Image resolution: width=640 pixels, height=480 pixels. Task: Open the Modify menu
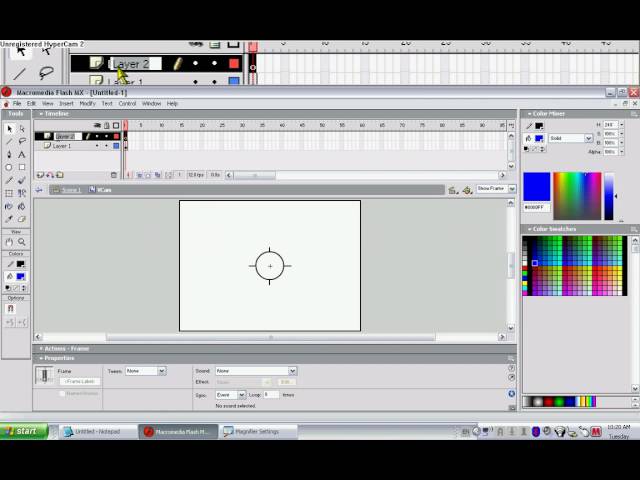(x=87, y=104)
